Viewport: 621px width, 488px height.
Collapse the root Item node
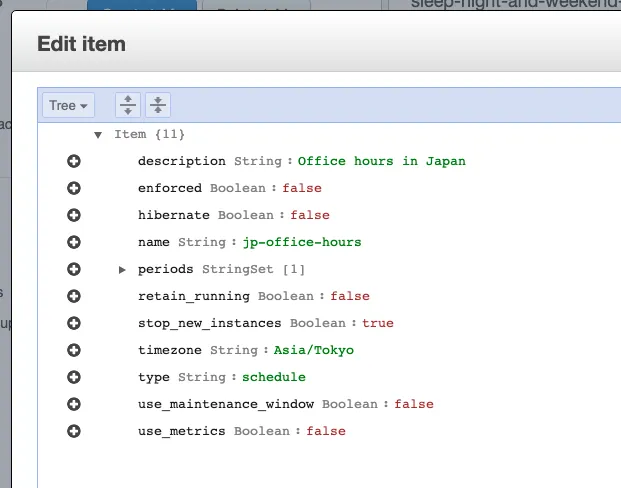click(x=98, y=135)
